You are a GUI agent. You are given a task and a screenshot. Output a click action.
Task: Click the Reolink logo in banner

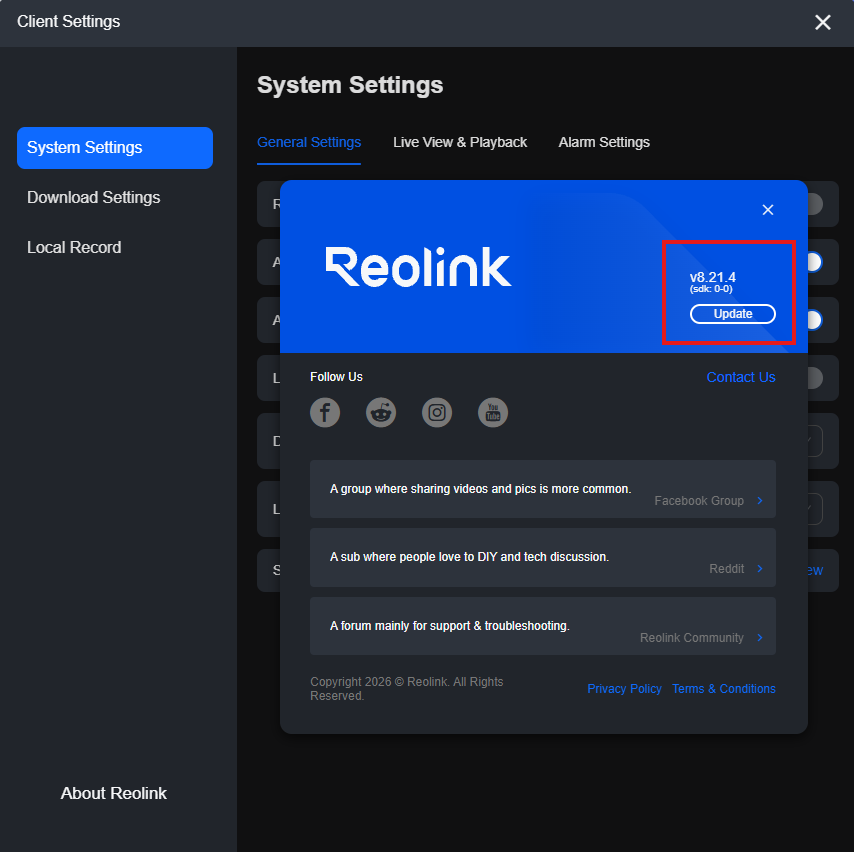coord(418,267)
